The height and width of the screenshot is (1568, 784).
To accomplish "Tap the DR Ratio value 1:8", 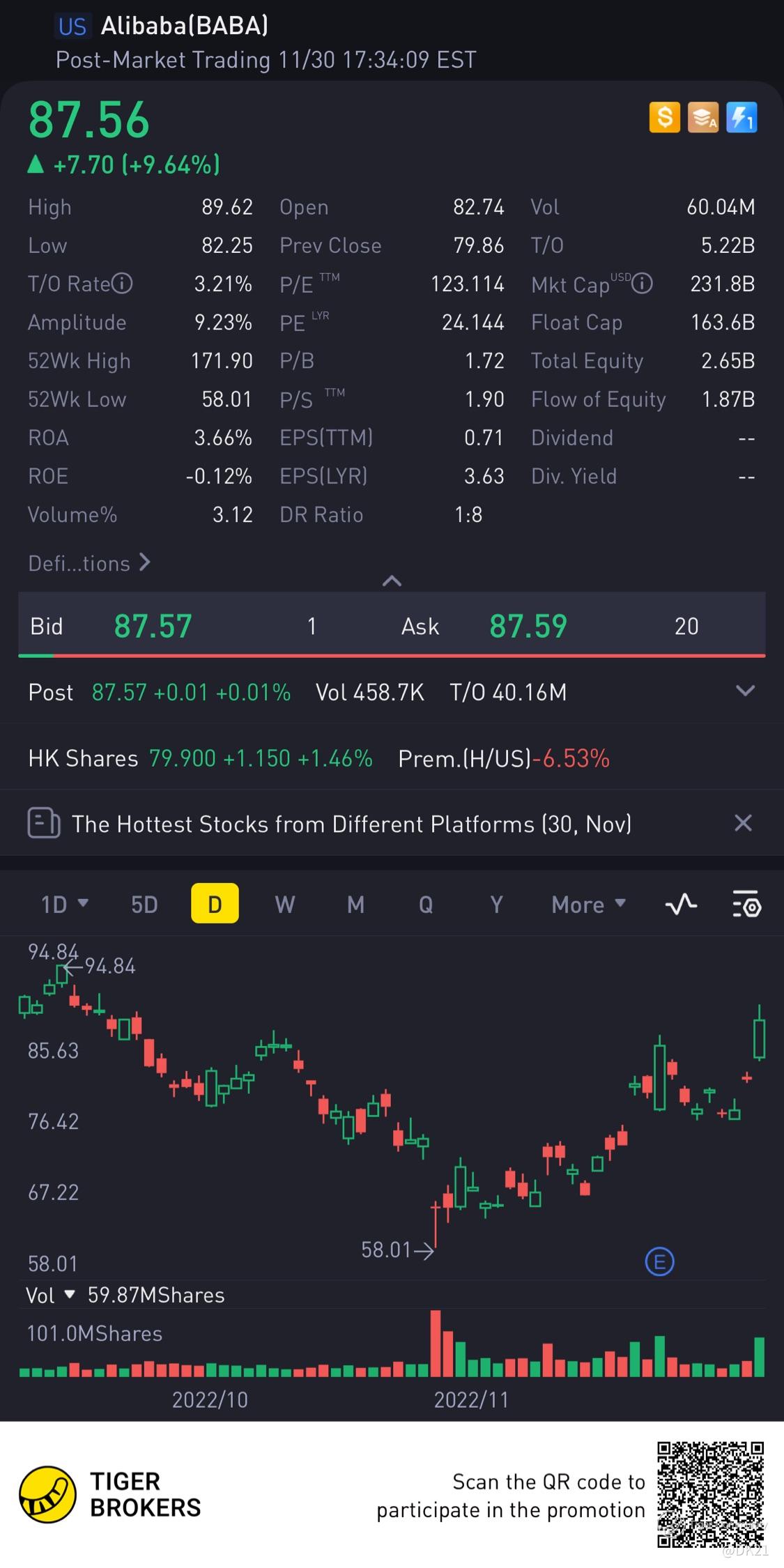I will tap(468, 514).
